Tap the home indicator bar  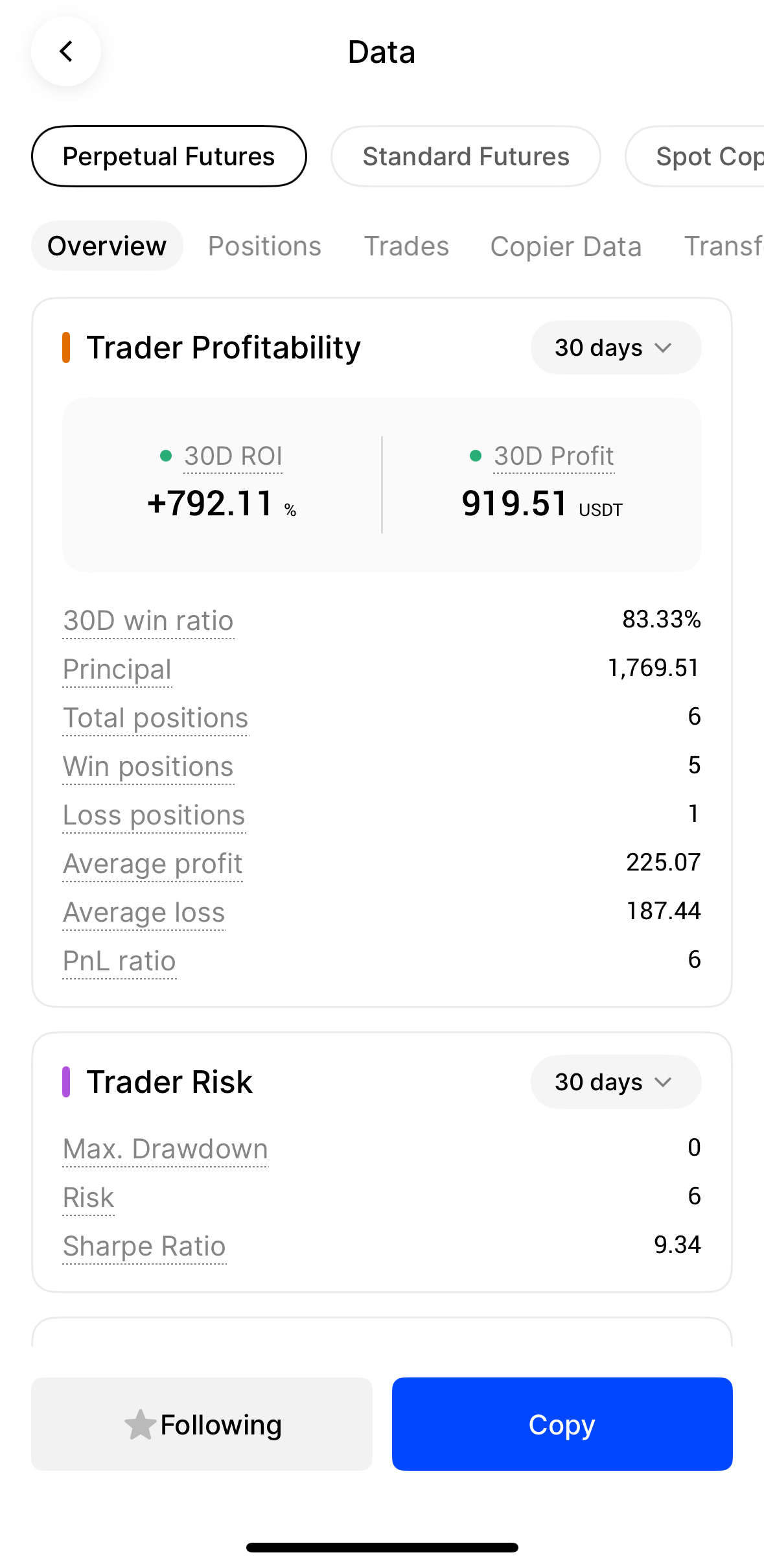pos(382,1547)
